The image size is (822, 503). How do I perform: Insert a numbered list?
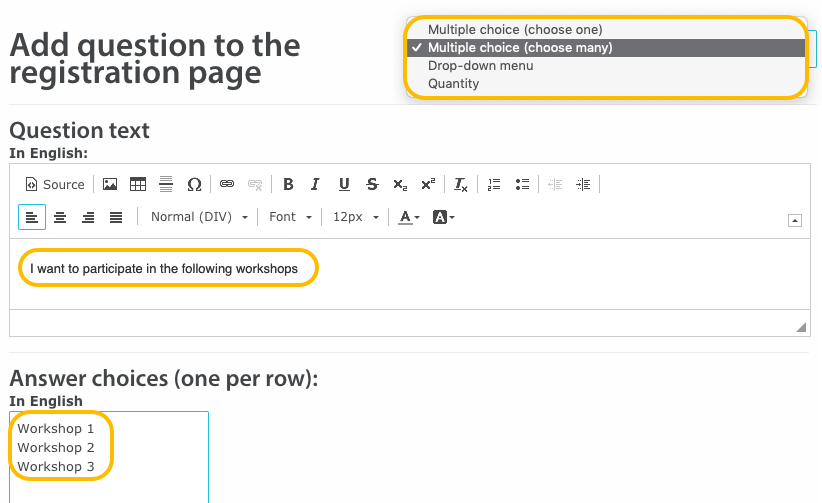pyautogui.click(x=493, y=184)
